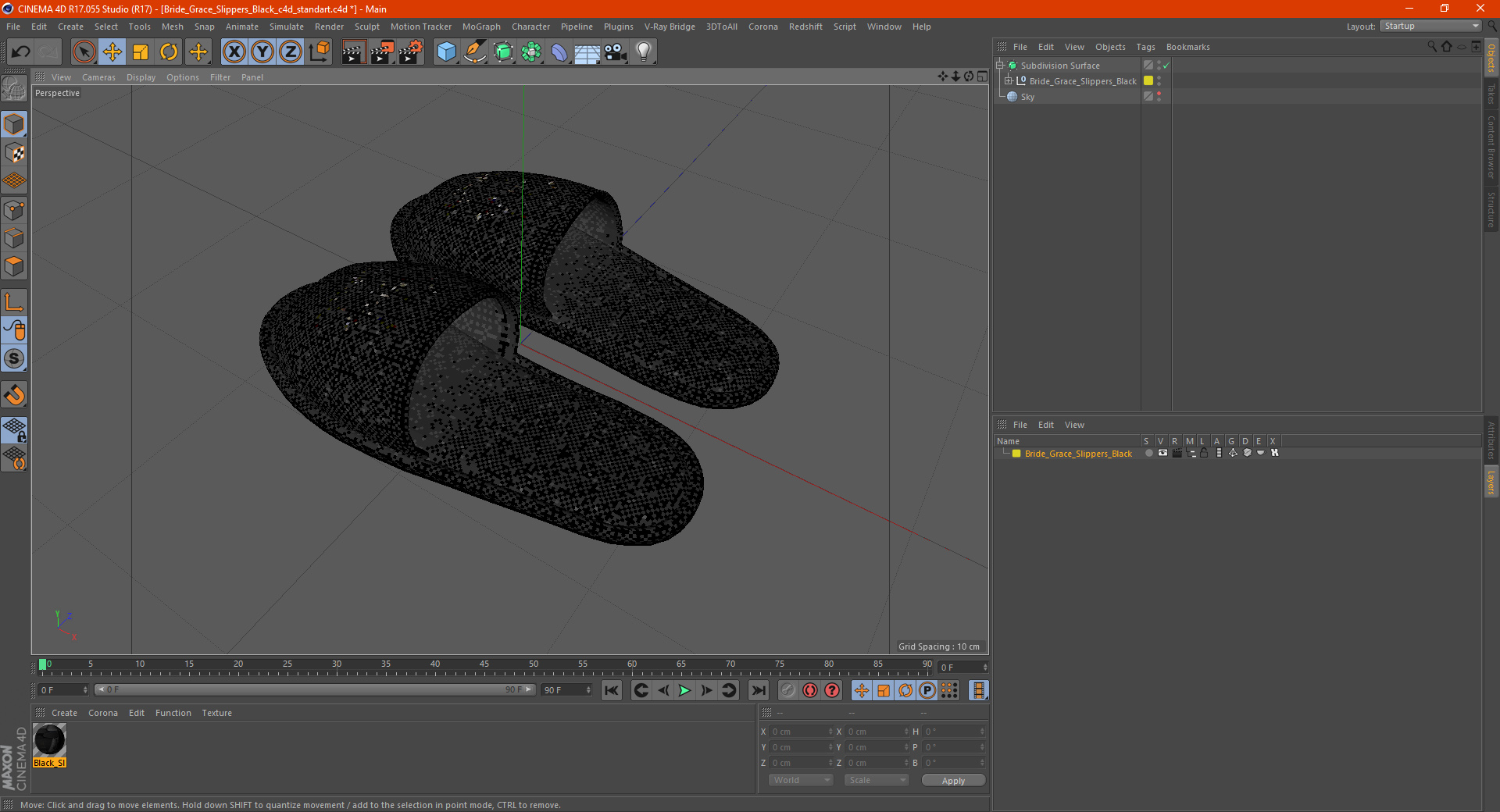Image resolution: width=1500 pixels, height=812 pixels.
Task: Open the Layout Startup dropdown
Action: 1430,26
